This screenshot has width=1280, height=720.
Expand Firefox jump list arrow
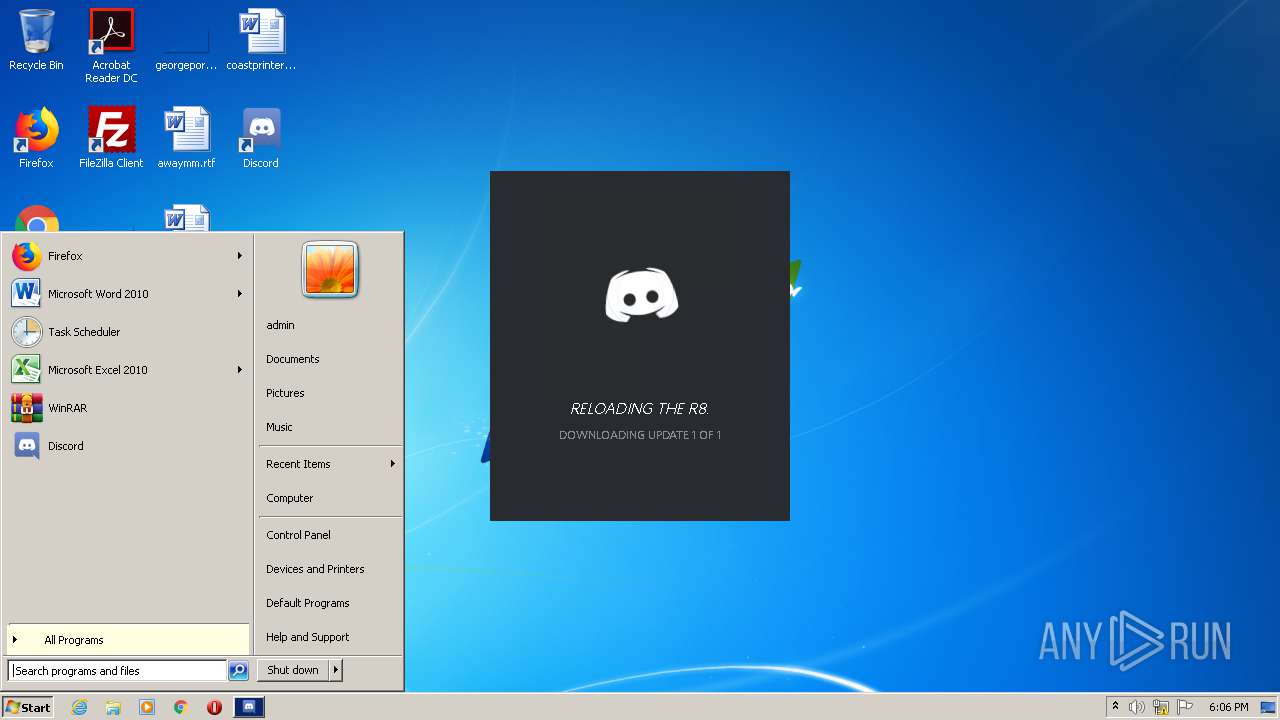click(x=240, y=256)
